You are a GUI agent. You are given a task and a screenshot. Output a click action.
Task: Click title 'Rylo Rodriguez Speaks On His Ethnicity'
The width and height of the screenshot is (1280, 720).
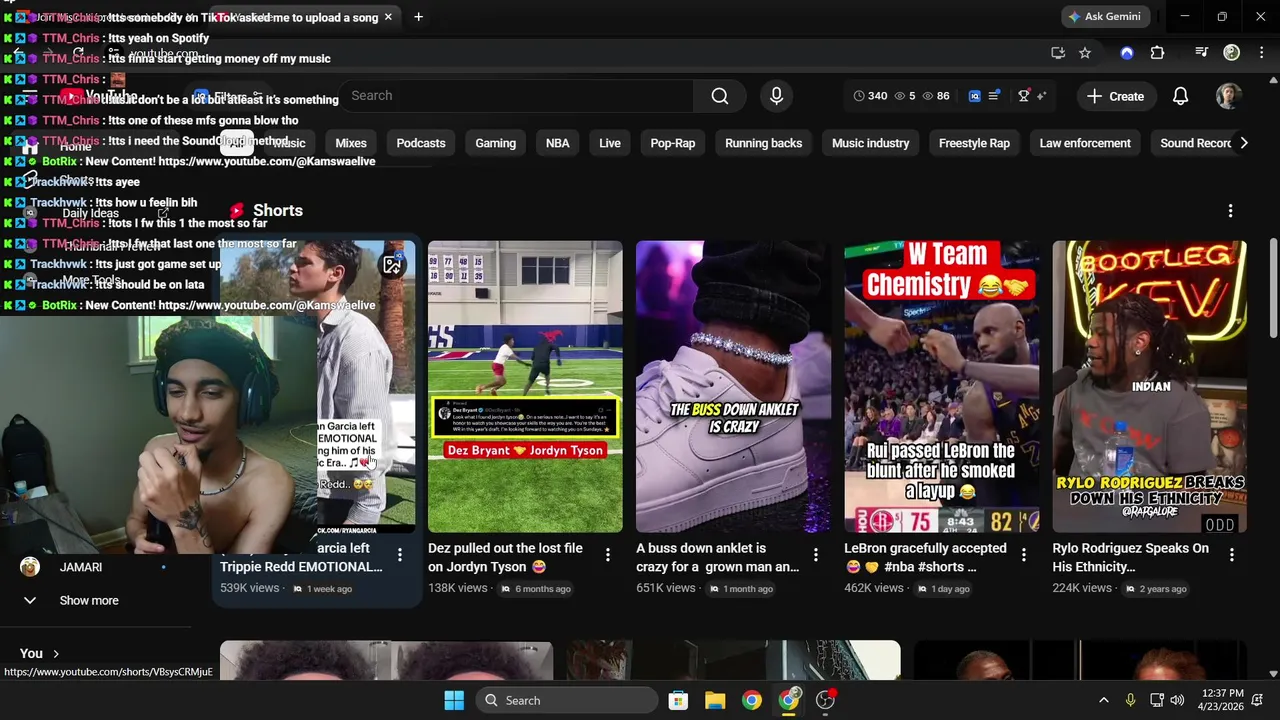click(x=1130, y=557)
